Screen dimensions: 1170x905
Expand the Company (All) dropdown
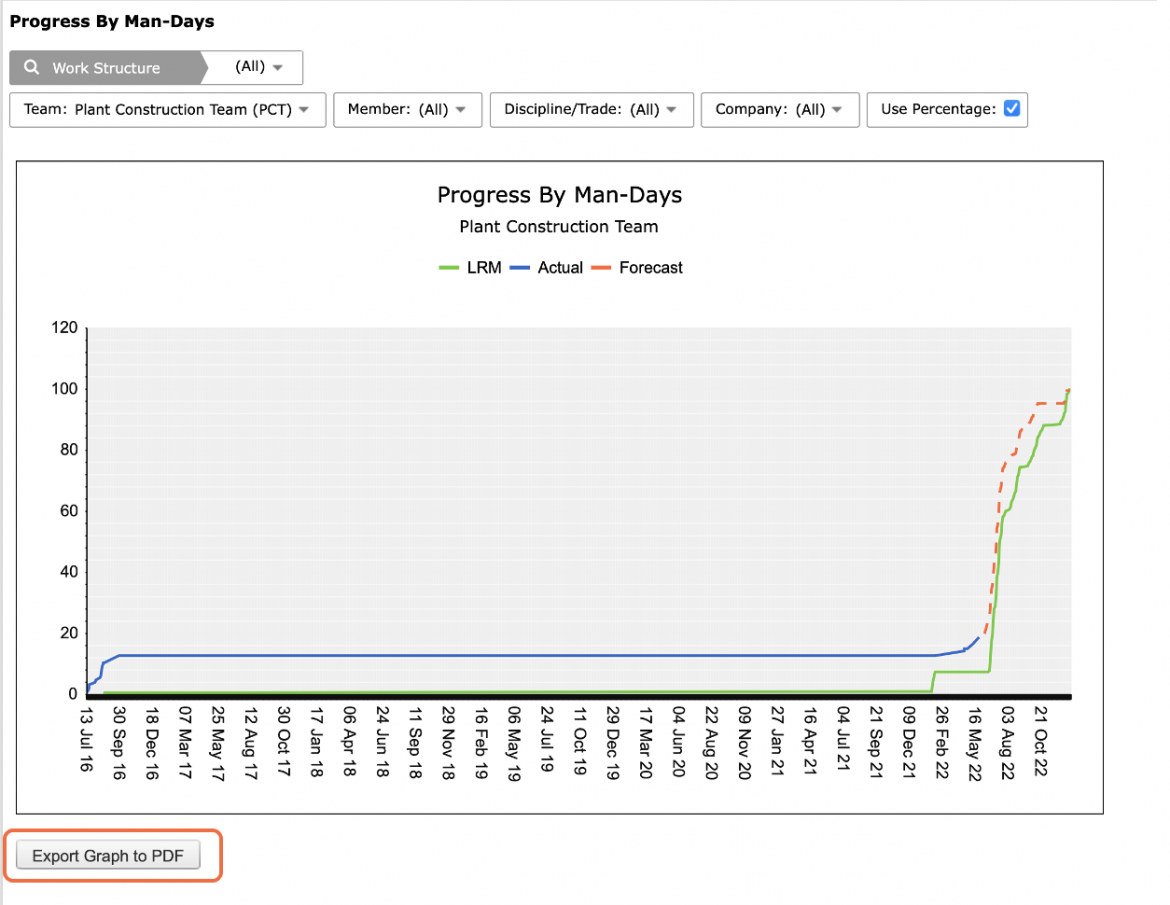(780, 110)
